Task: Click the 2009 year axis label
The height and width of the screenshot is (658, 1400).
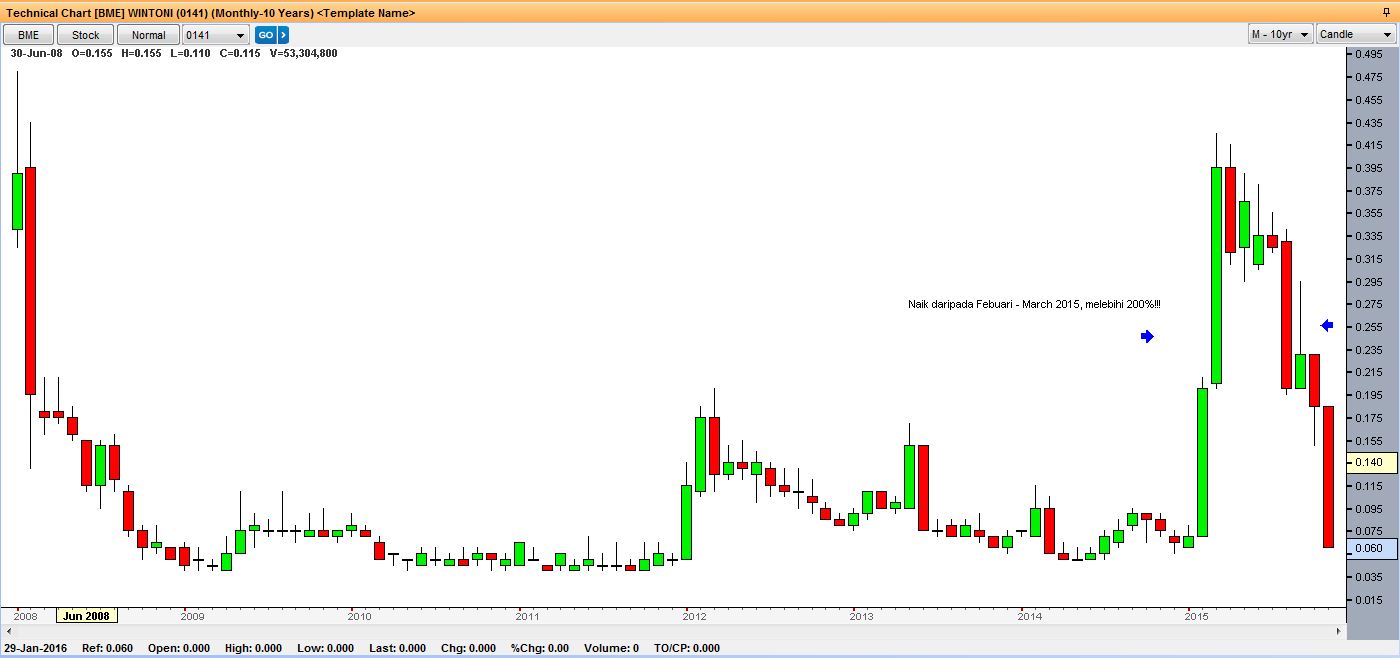Action: 192,616
